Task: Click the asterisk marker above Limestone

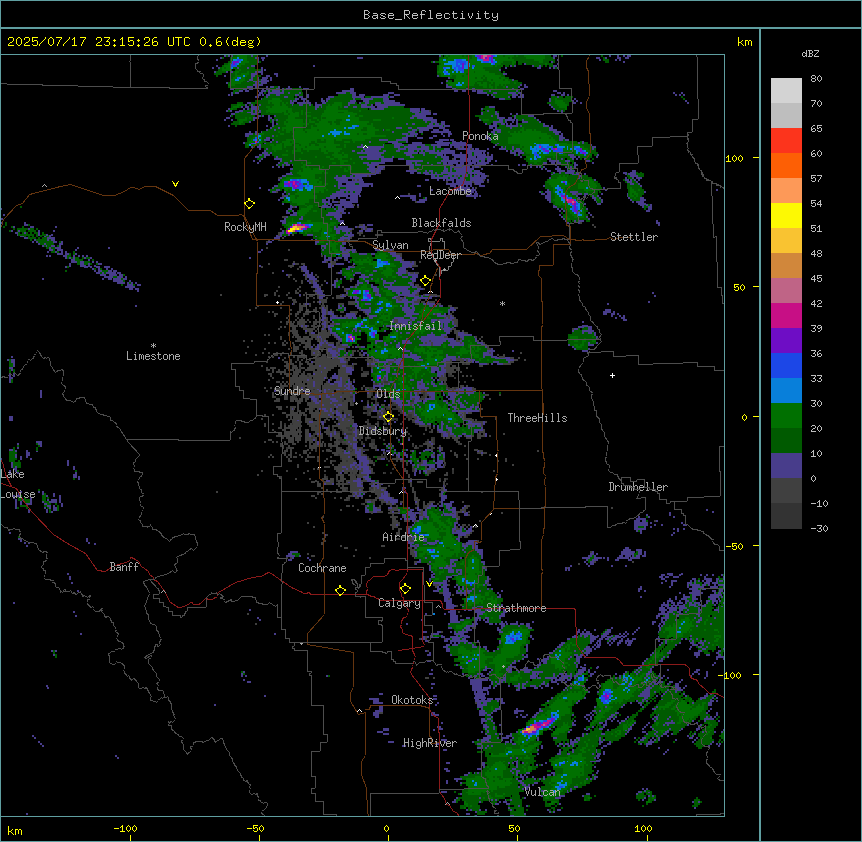Action: pos(153,346)
